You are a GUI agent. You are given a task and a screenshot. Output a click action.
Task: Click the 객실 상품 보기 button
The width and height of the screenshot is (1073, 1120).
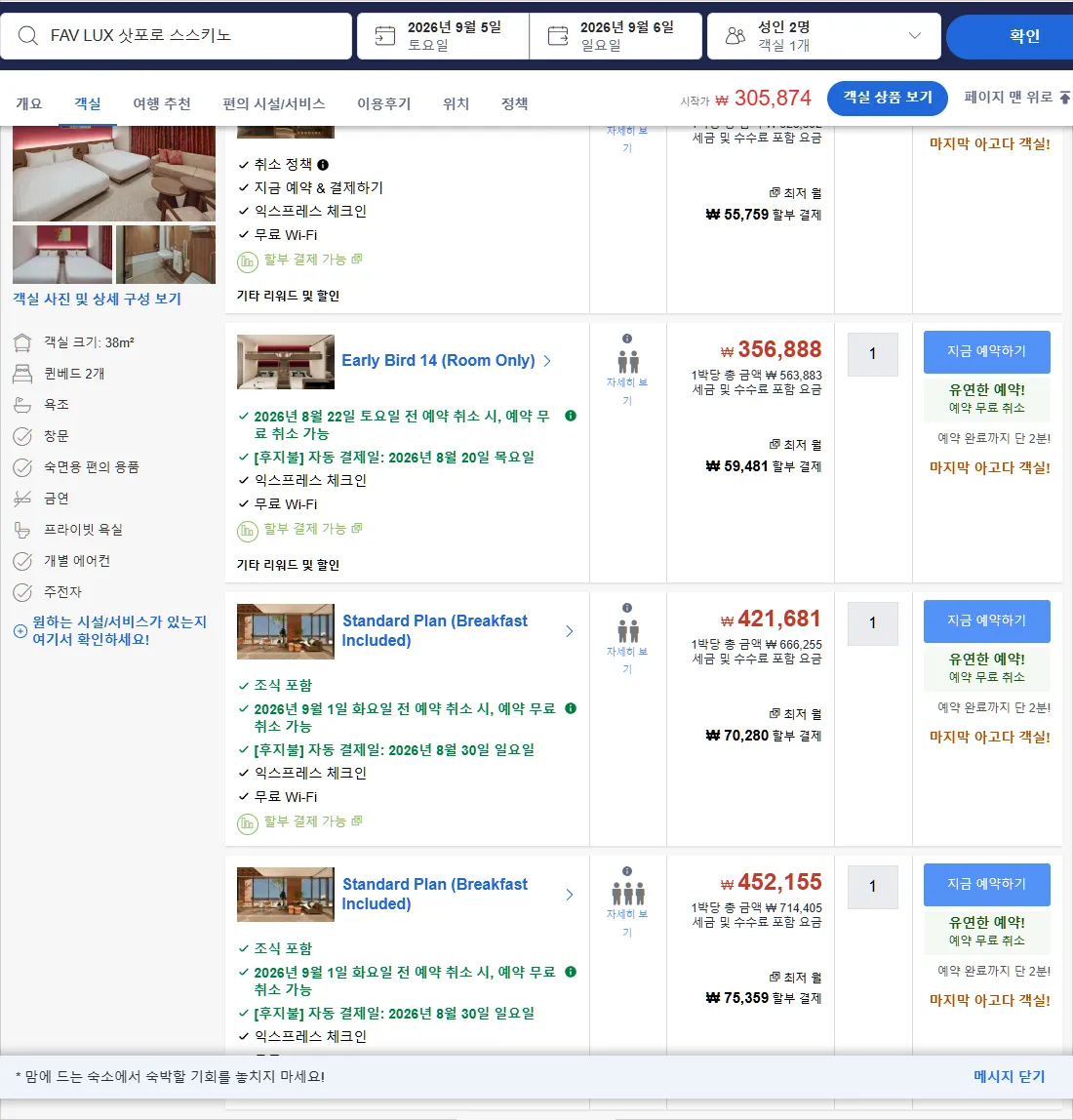[x=888, y=98]
